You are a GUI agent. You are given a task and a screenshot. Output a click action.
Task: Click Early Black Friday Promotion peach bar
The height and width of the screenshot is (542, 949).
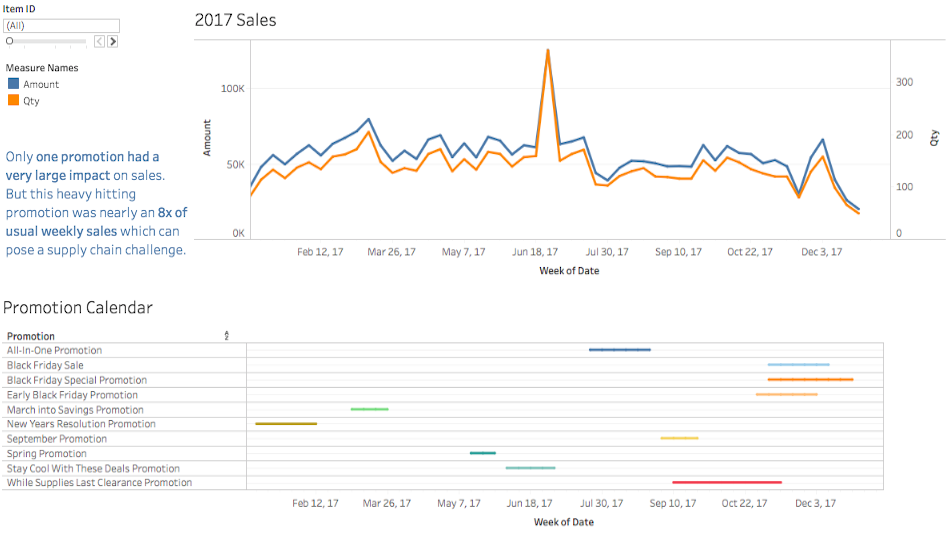787,394
